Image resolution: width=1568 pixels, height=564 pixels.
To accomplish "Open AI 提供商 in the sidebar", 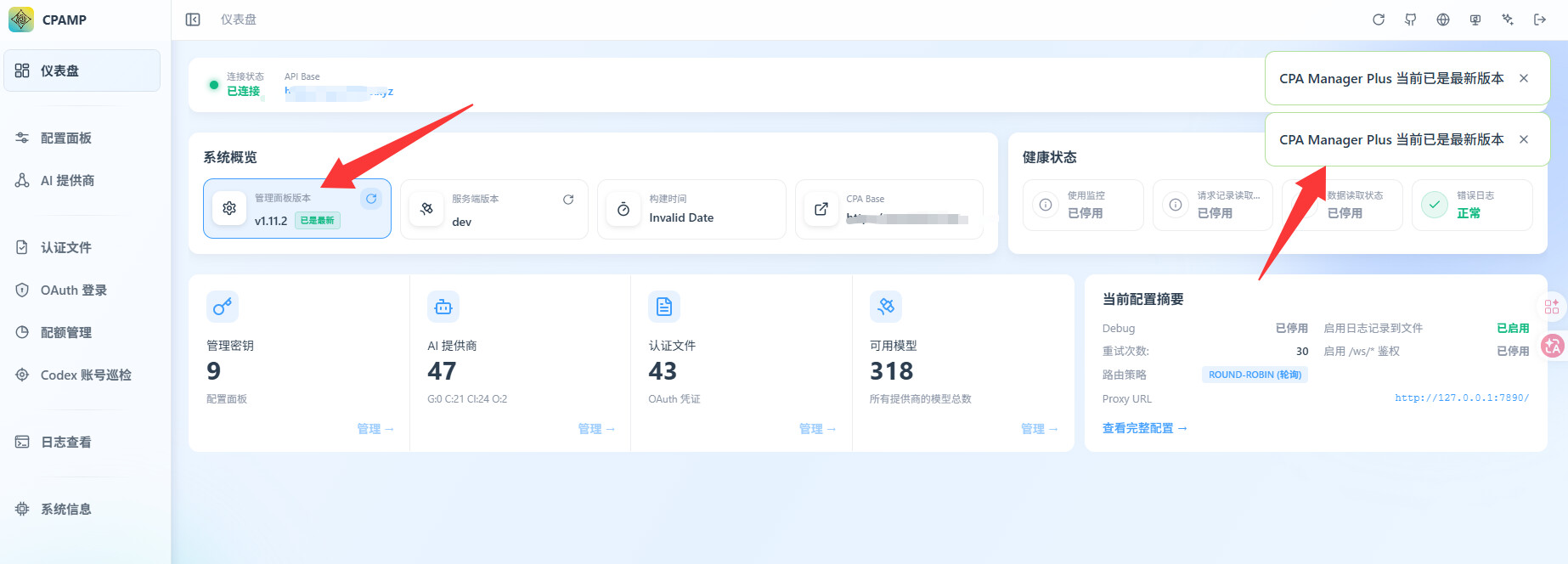I will (82, 180).
